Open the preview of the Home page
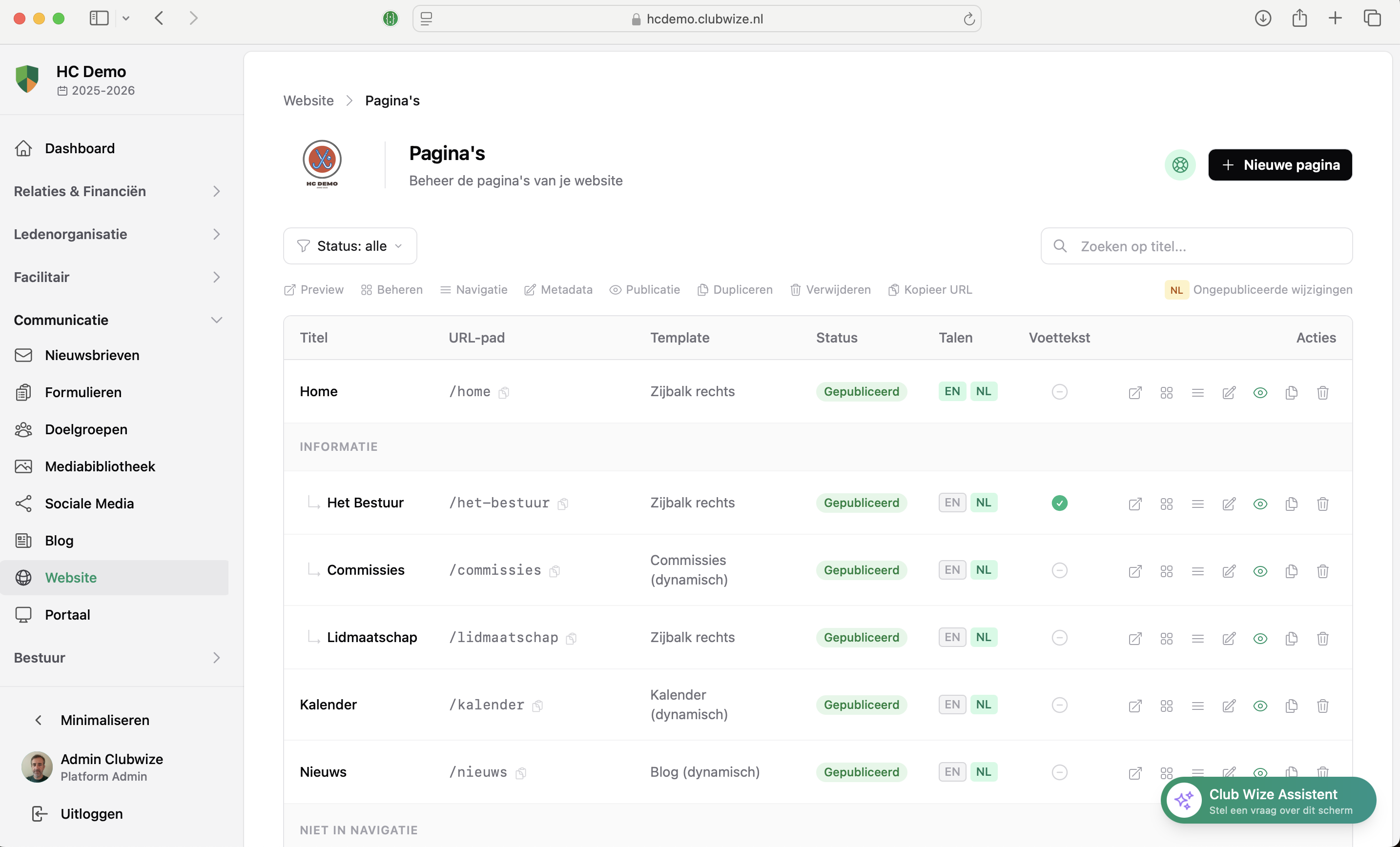Image resolution: width=1400 pixels, height=847 pixels. 1135,393
